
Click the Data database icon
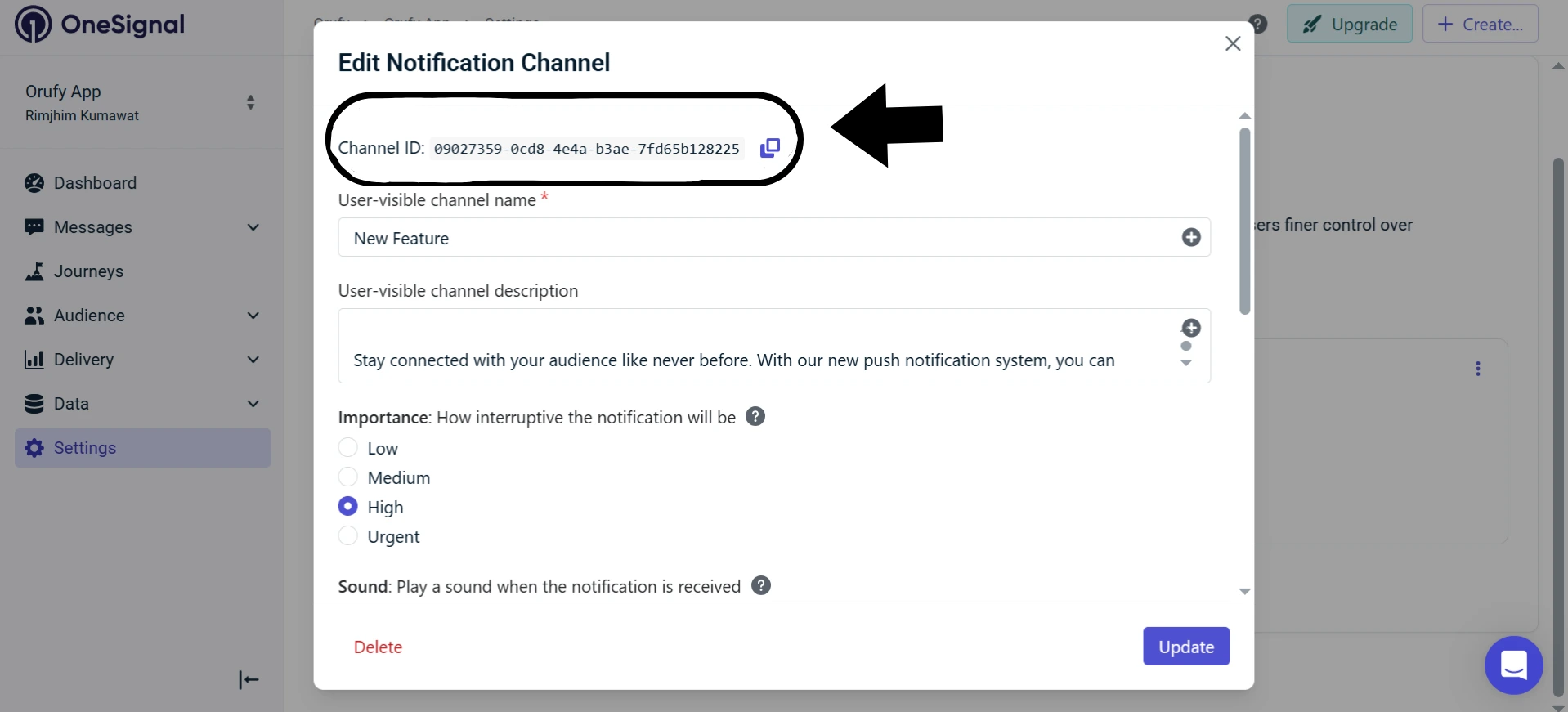tap(34, 404)
